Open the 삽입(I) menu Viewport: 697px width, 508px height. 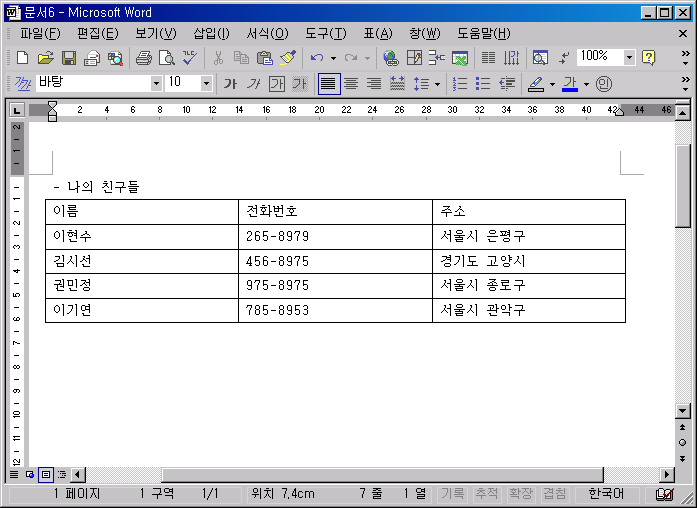tap(211, 33)
